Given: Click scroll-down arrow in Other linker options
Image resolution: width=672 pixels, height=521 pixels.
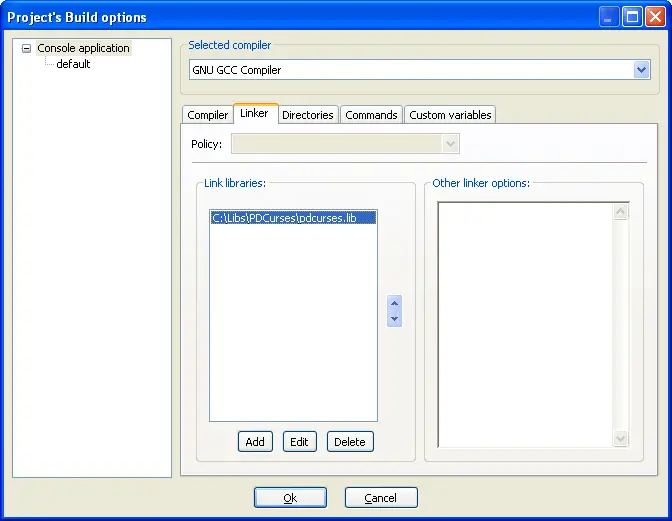Looking at the screenshot, I should tap(620, 438).
